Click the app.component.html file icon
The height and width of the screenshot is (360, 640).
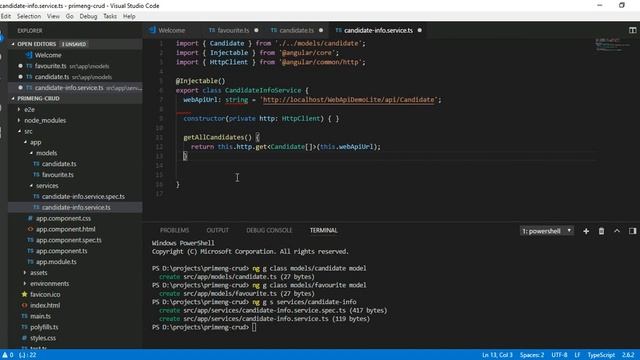[30, 229]
